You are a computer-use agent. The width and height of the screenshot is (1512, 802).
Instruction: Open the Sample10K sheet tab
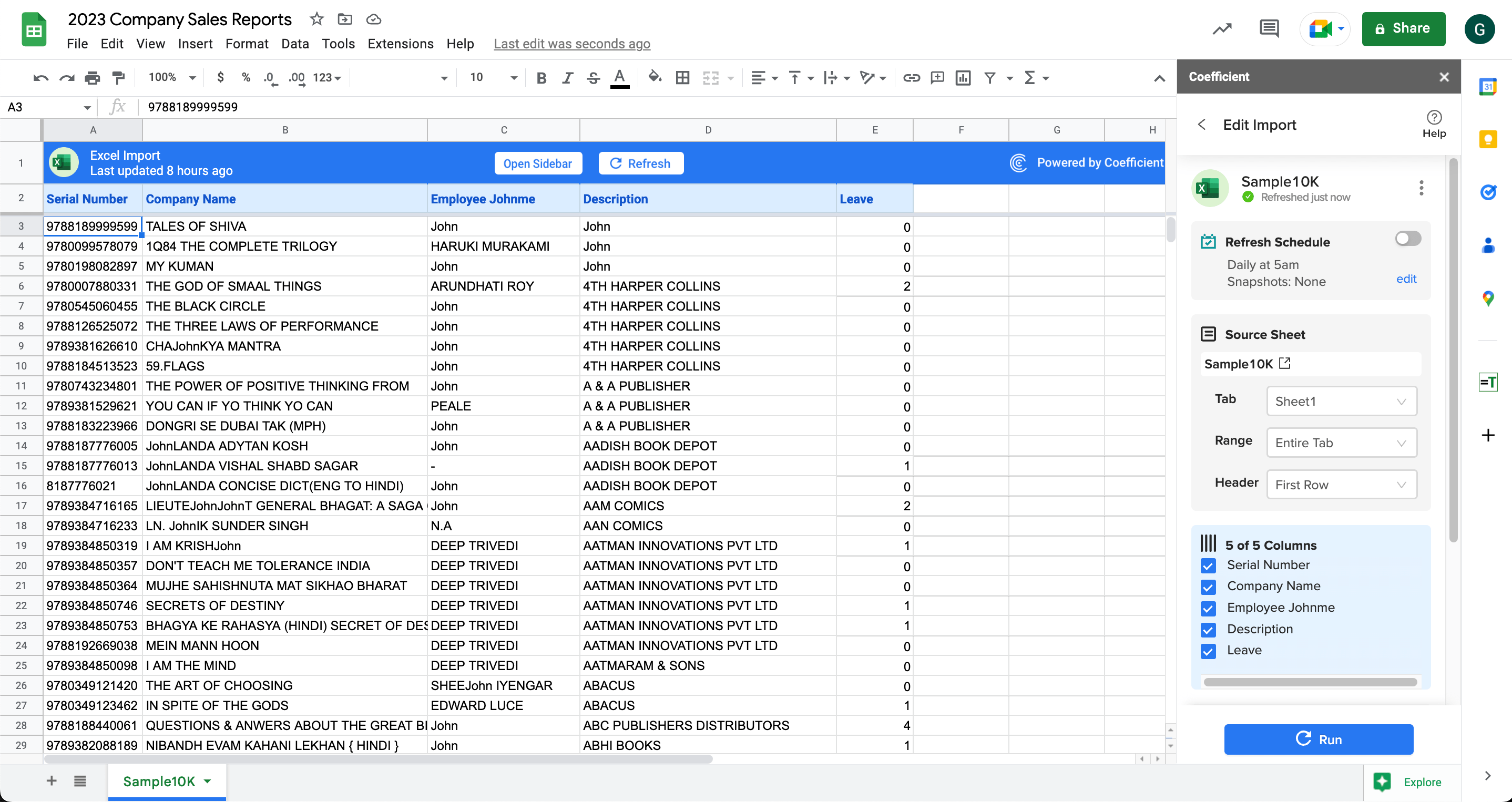coord(158,781)
